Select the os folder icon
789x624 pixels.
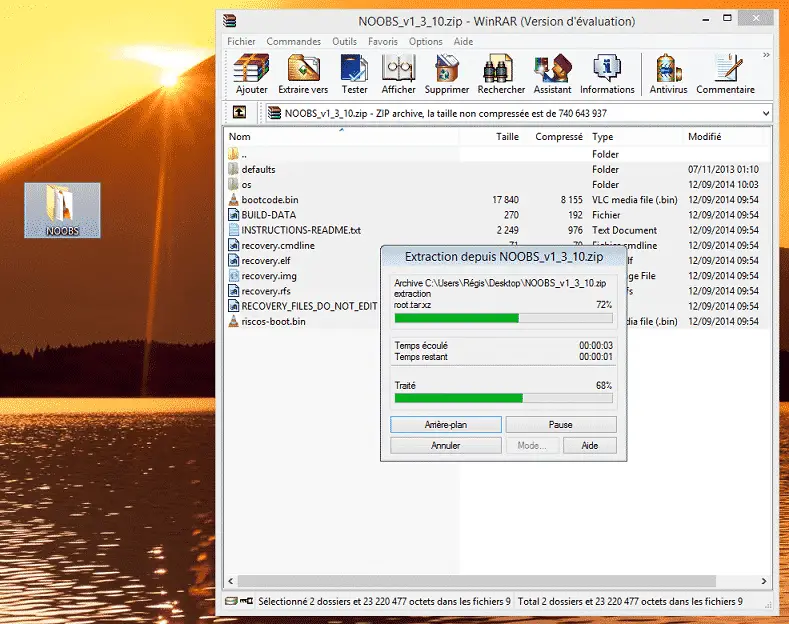point(233,184)
